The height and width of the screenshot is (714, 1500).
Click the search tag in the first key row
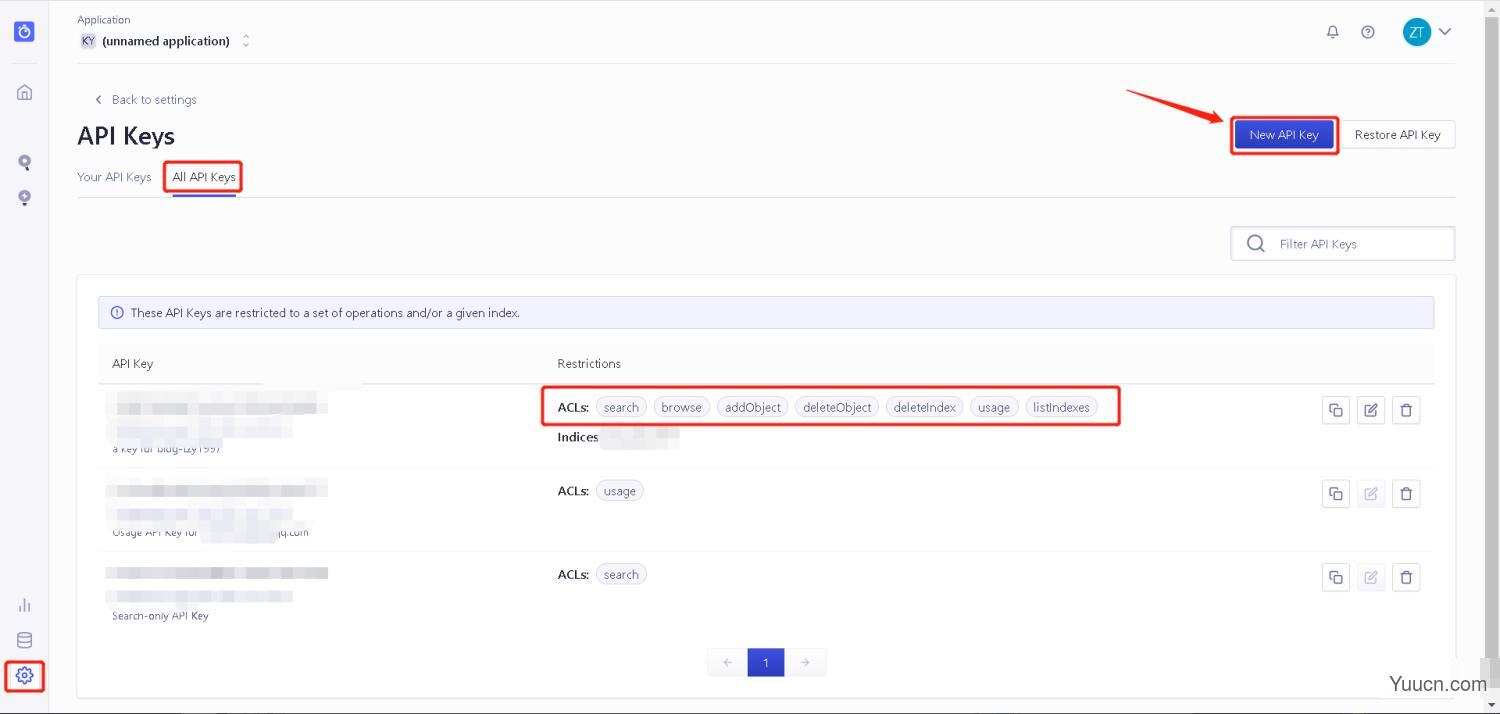click(621, 407)
